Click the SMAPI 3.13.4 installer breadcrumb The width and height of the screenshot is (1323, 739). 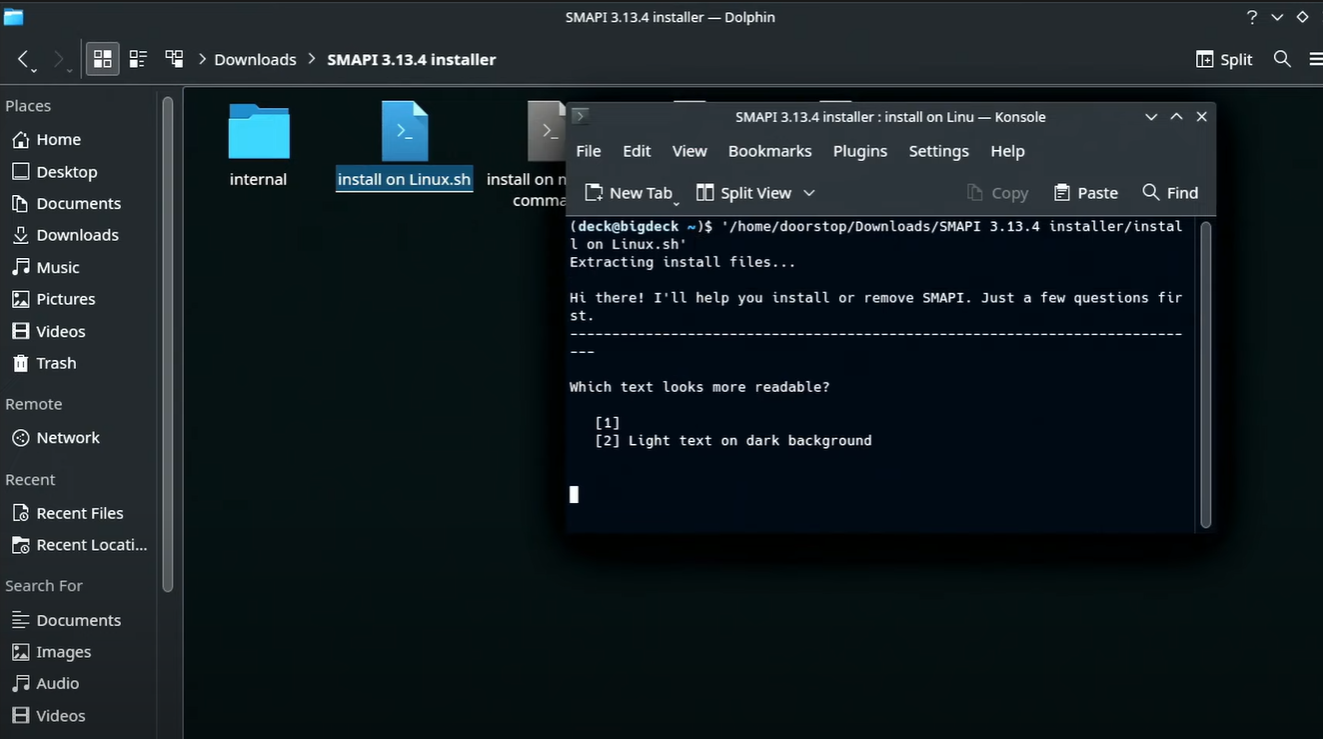pos(411,59)
